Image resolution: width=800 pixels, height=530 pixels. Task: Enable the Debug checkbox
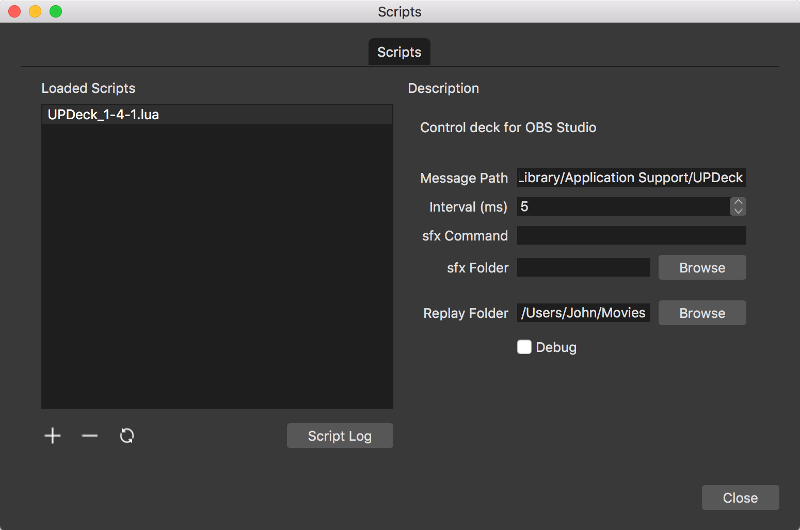pos(524,347)
